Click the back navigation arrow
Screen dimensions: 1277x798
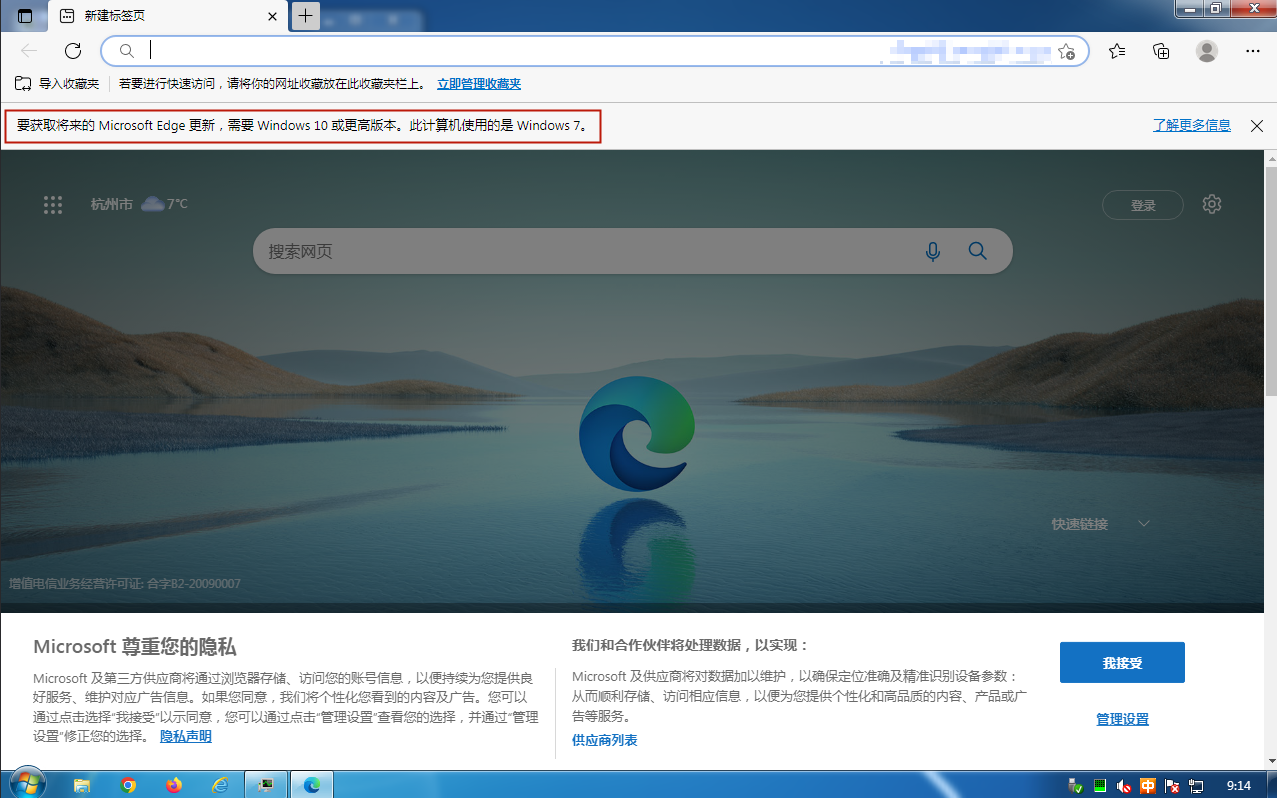point(29,51)
